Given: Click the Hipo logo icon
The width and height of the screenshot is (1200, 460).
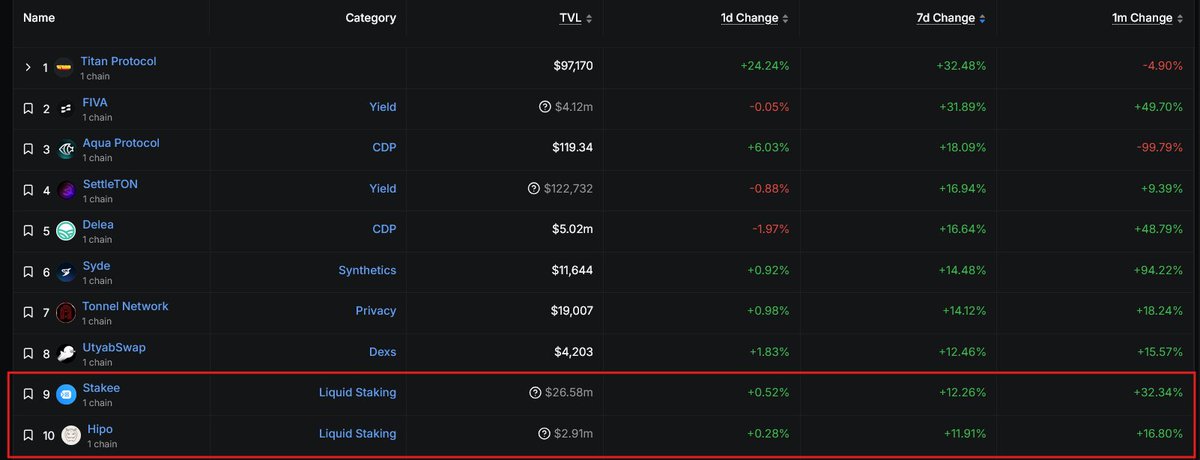Looking at the screenshot, I should pyautogui.click(x=70, y=435).
